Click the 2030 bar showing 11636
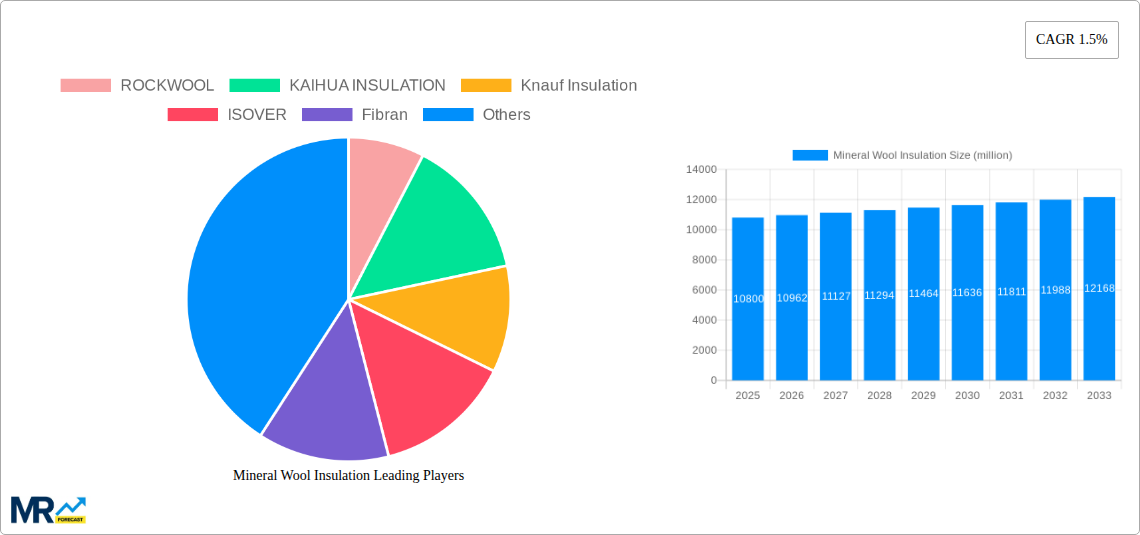 pos(968,293)
